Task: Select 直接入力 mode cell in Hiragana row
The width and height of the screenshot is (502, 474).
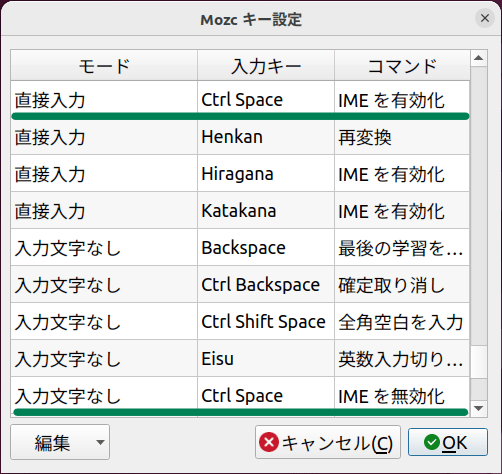Action: tap(104, 173)
